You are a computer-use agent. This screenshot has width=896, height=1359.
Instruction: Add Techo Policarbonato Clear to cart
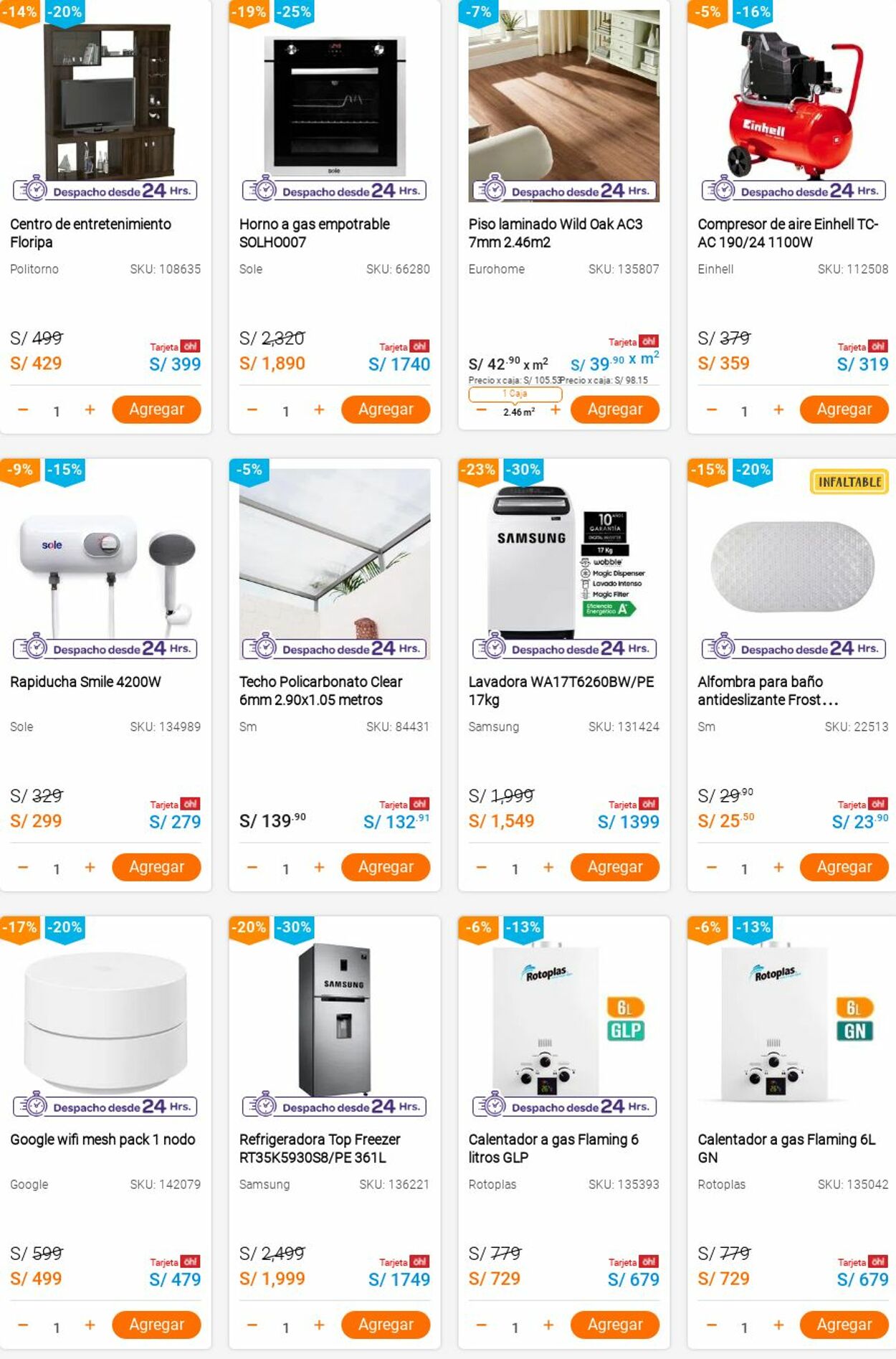pyautogui.click(x=386, y=867)
